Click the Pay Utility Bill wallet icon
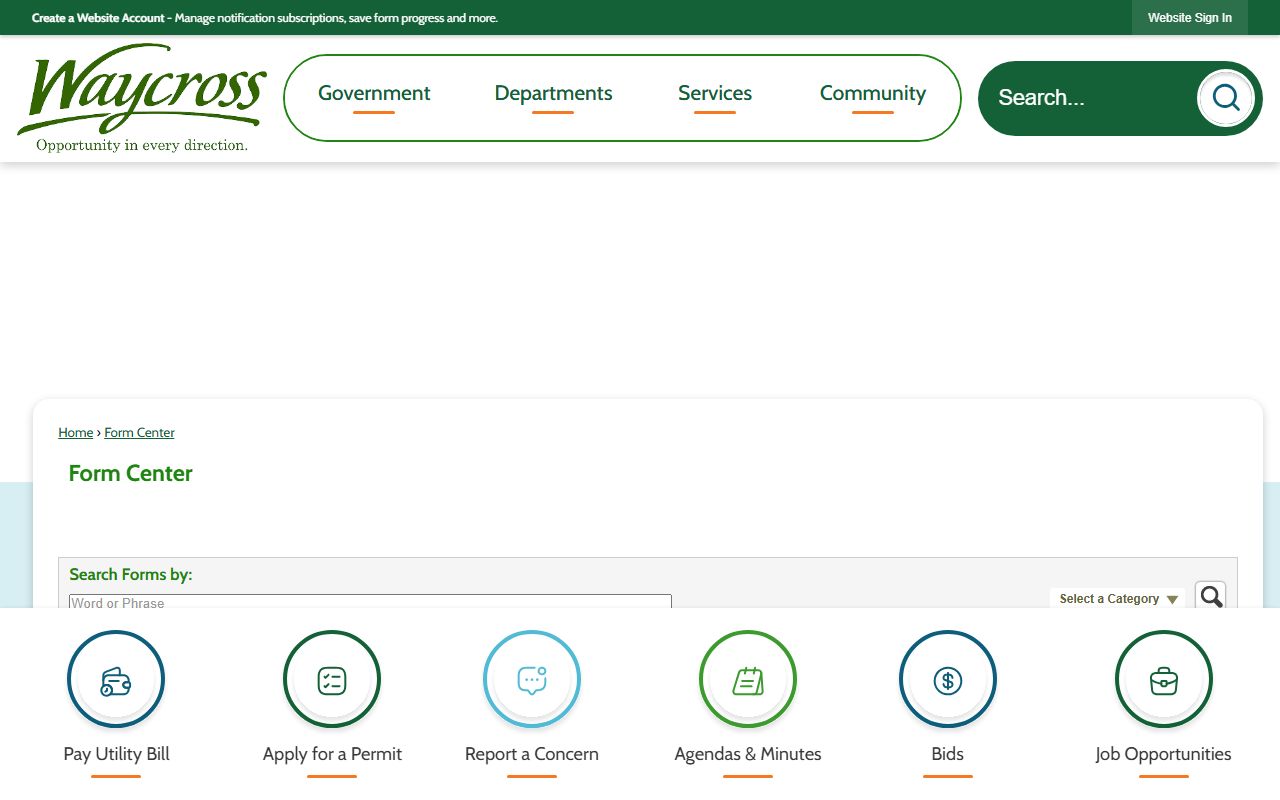Screen dimensions: 1280x800 pos(116,681)
